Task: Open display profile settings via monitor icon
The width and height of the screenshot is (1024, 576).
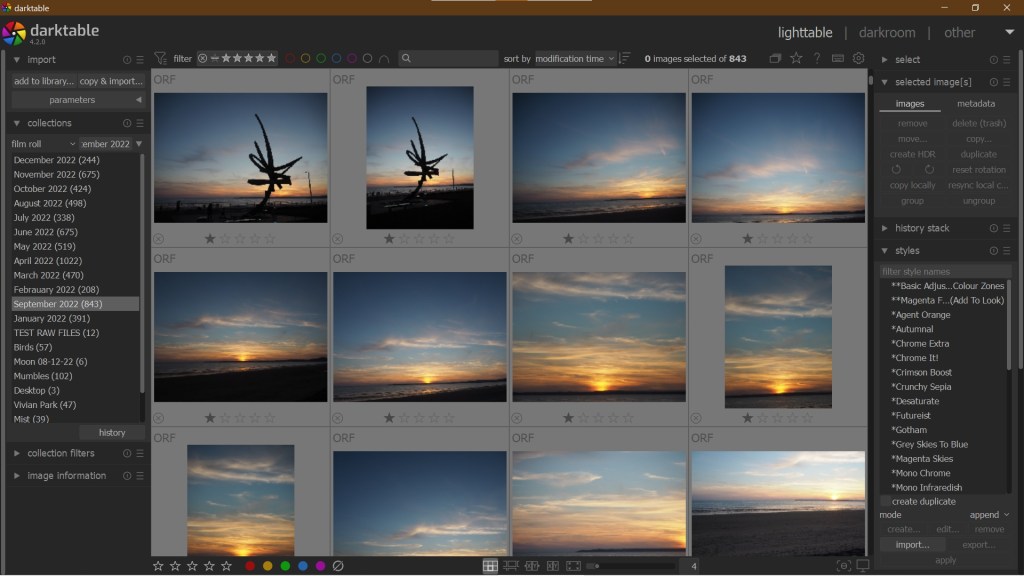Action: click(x=861, y=565)
